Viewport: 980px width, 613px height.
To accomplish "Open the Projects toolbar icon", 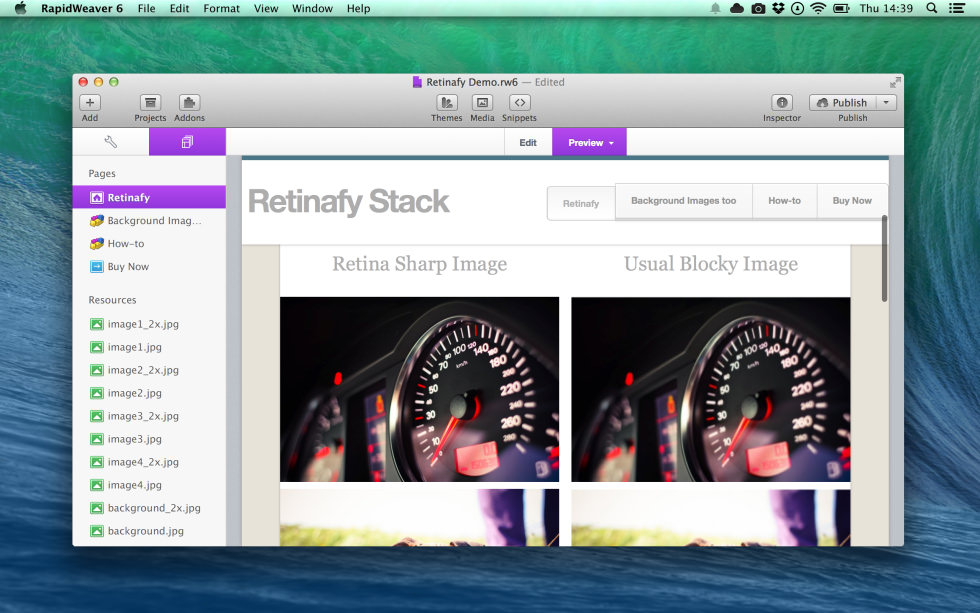I will [150, 103].
